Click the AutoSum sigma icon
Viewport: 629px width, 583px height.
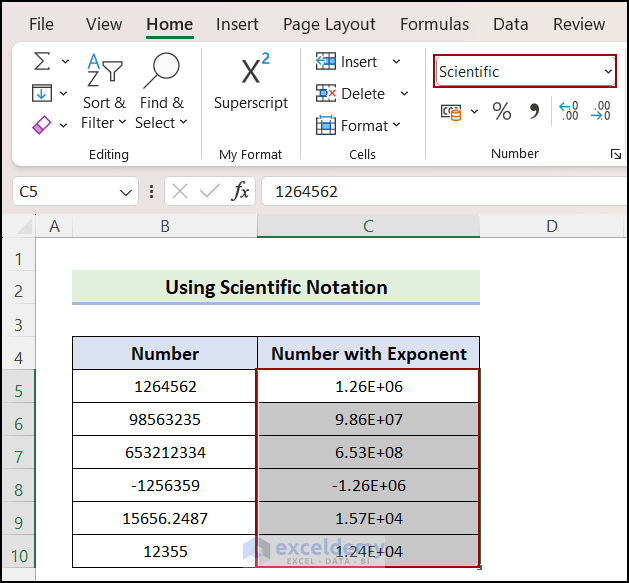pyautogui.click(x=42, y=61)
